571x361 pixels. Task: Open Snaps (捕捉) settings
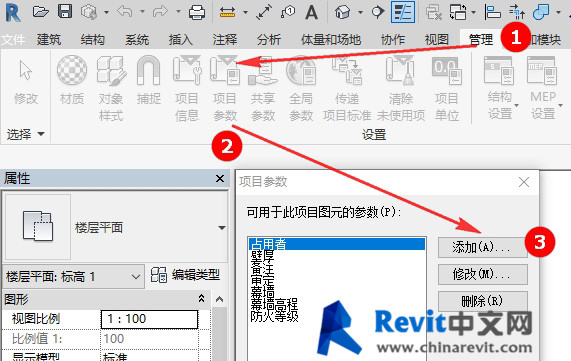148,80
